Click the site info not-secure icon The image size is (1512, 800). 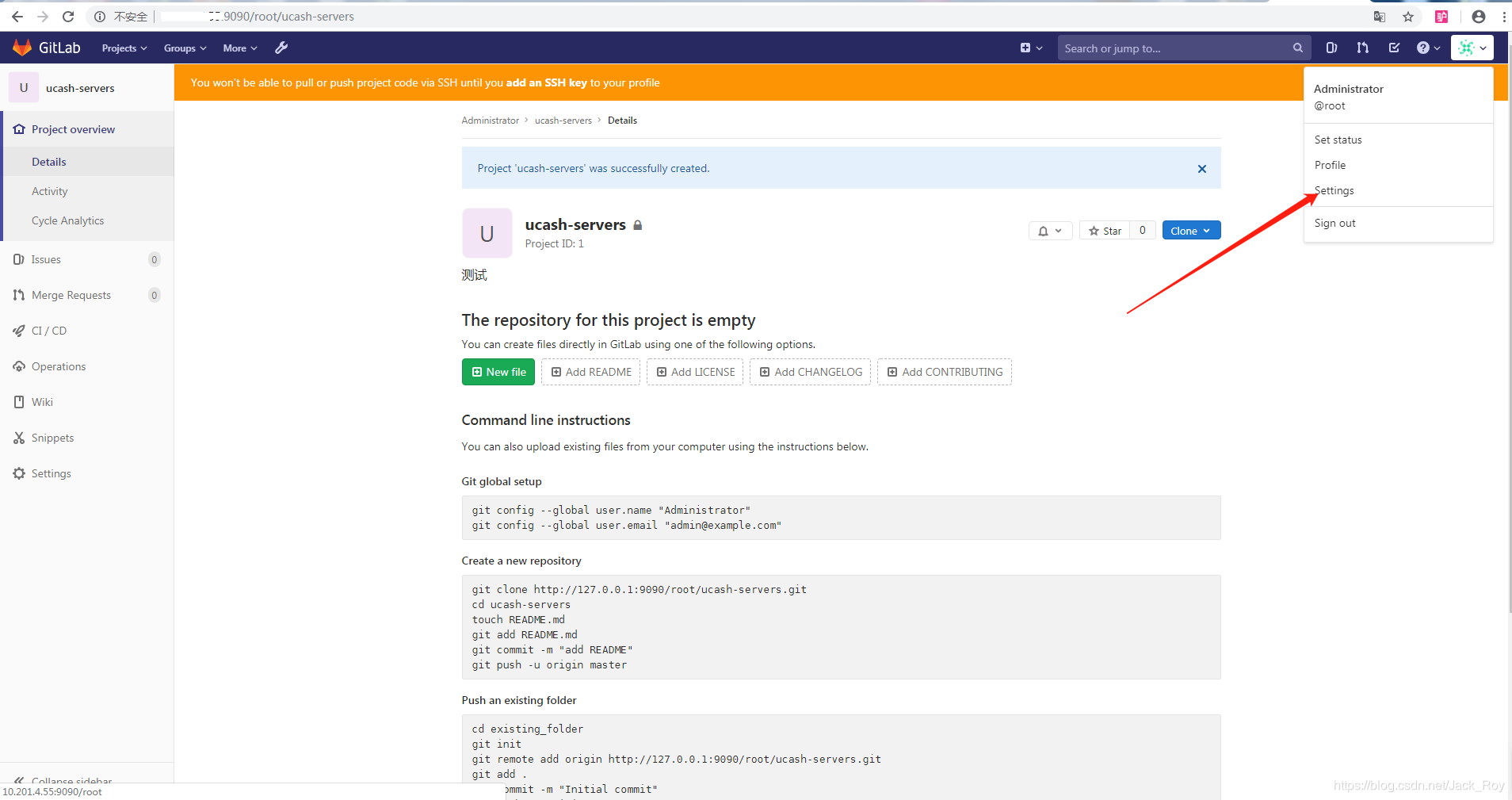click(x=100, y=17)
